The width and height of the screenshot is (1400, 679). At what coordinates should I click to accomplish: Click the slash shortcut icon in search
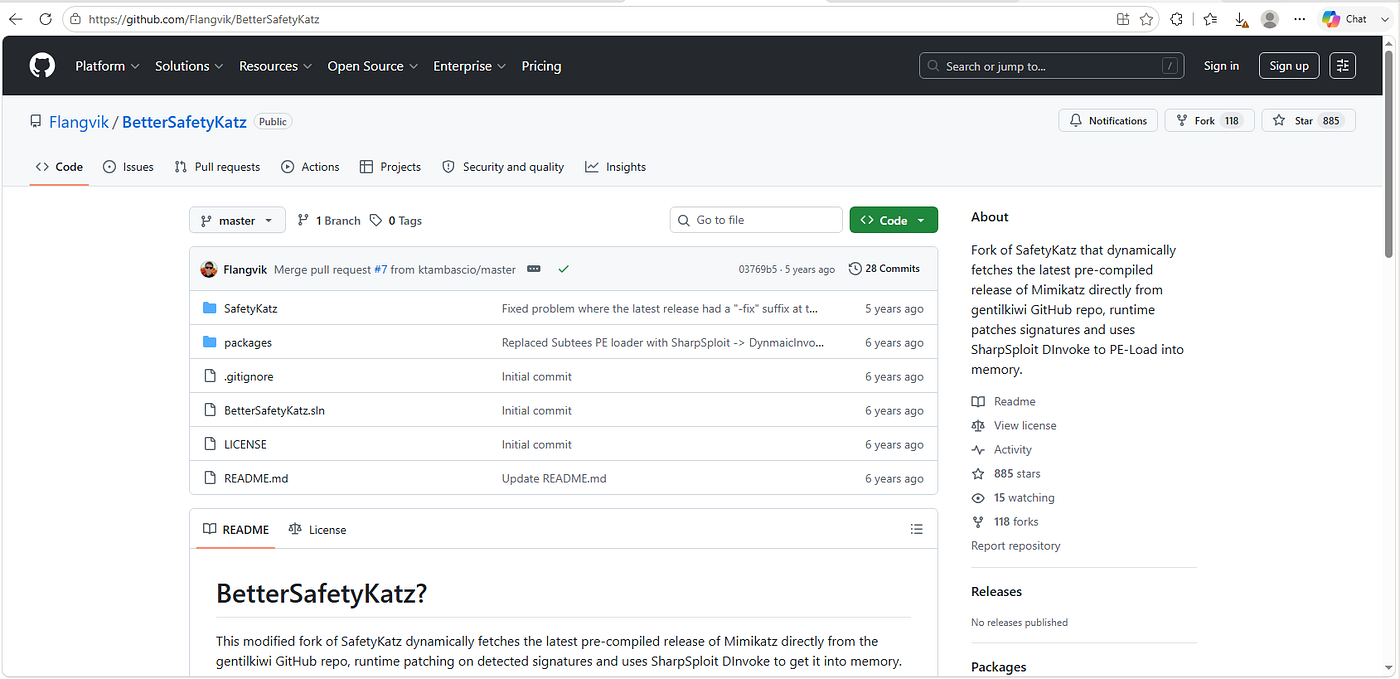(x=1169, y=66)
